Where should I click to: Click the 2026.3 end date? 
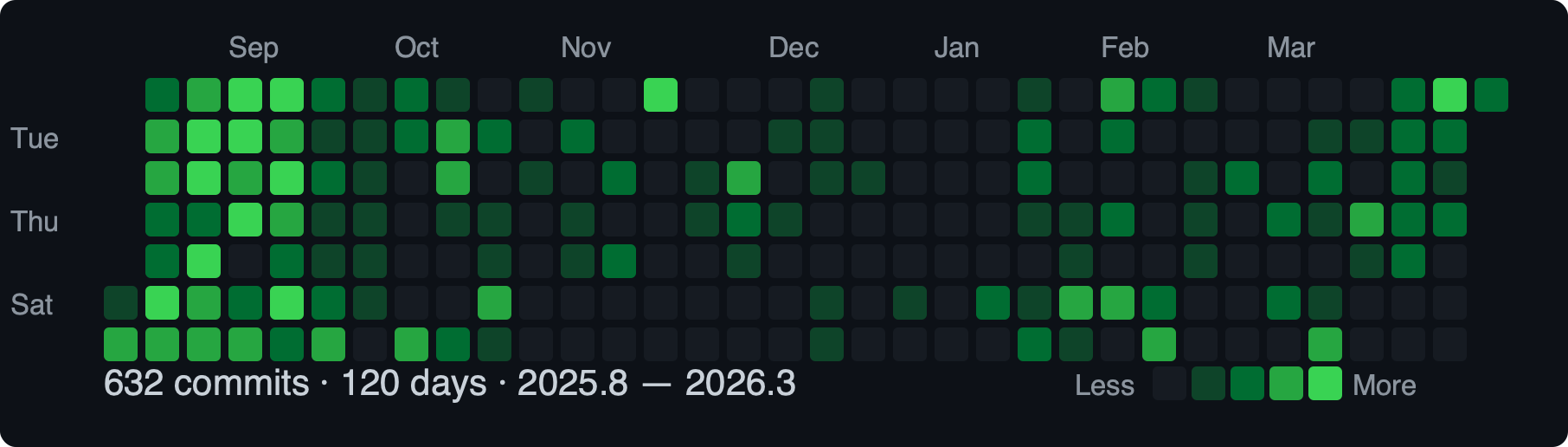click(x=740, y=383)
